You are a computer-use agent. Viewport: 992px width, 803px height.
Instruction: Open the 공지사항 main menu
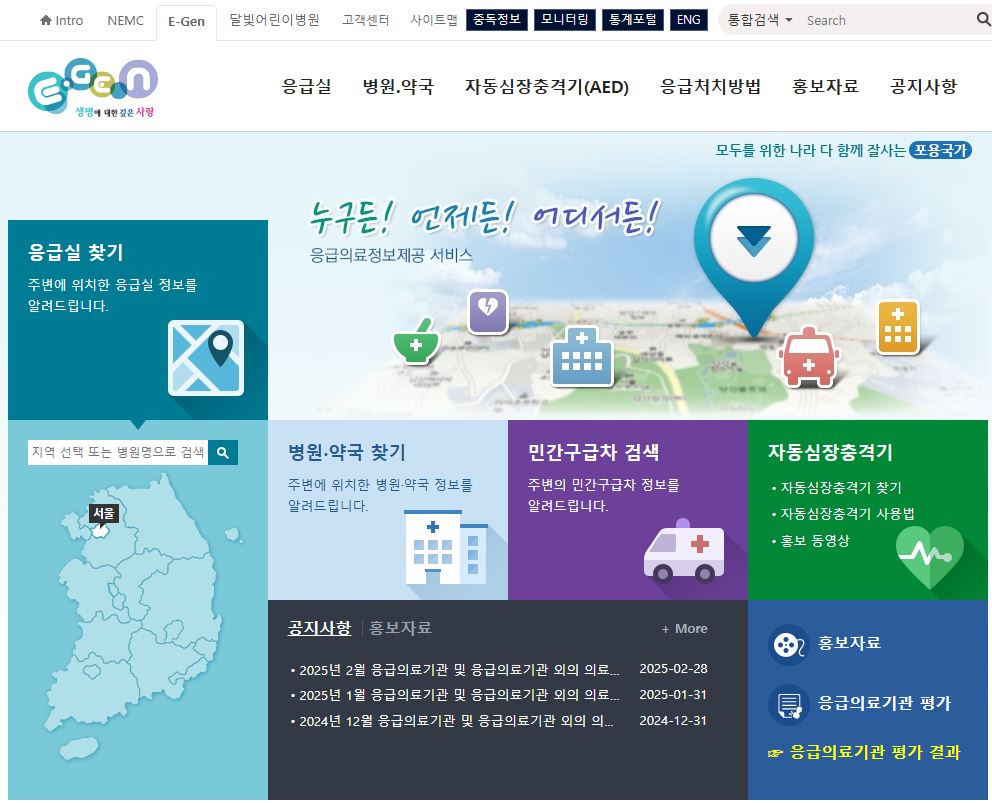point(923,86)
